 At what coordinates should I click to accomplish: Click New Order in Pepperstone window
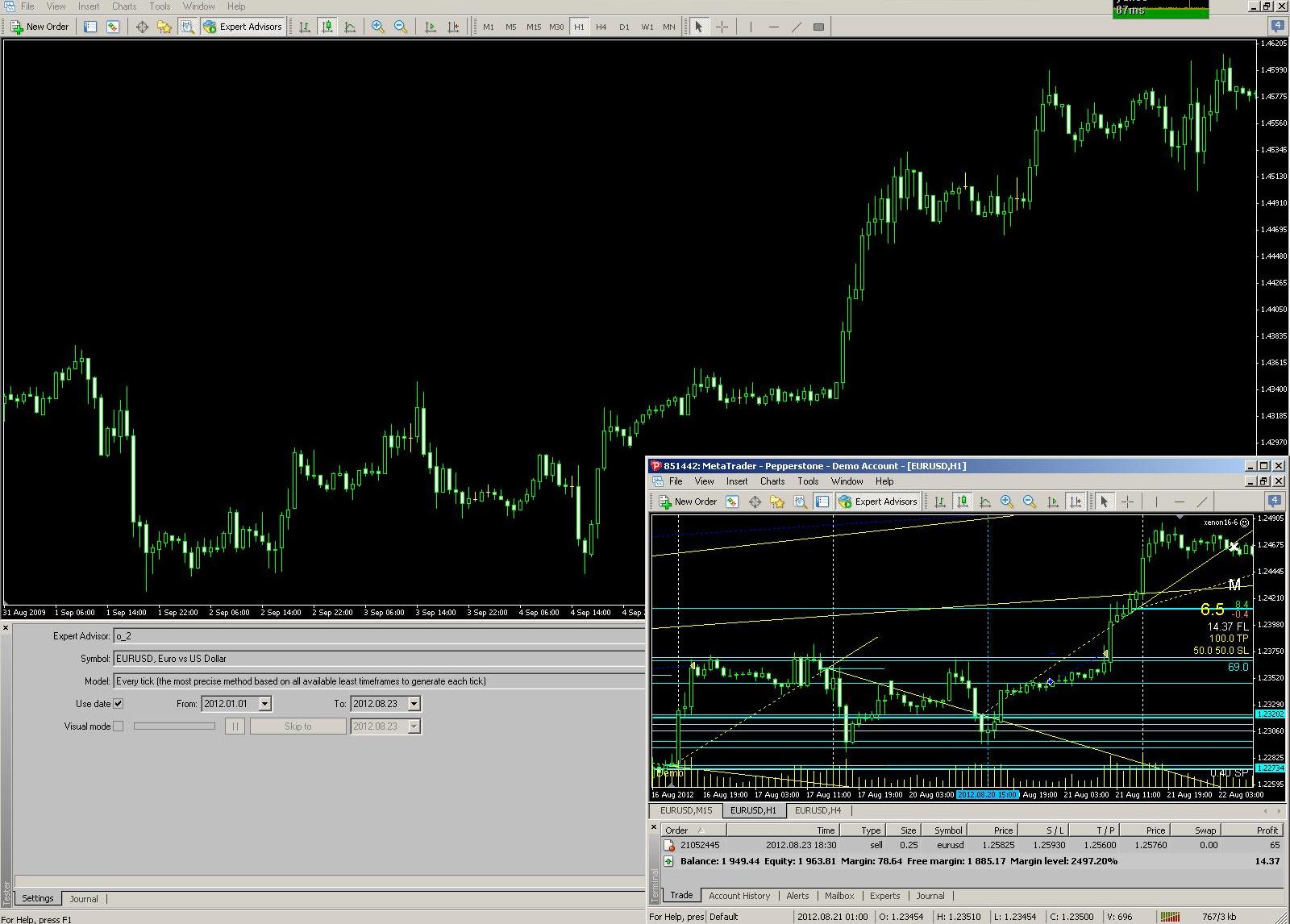tap(688, 502)
